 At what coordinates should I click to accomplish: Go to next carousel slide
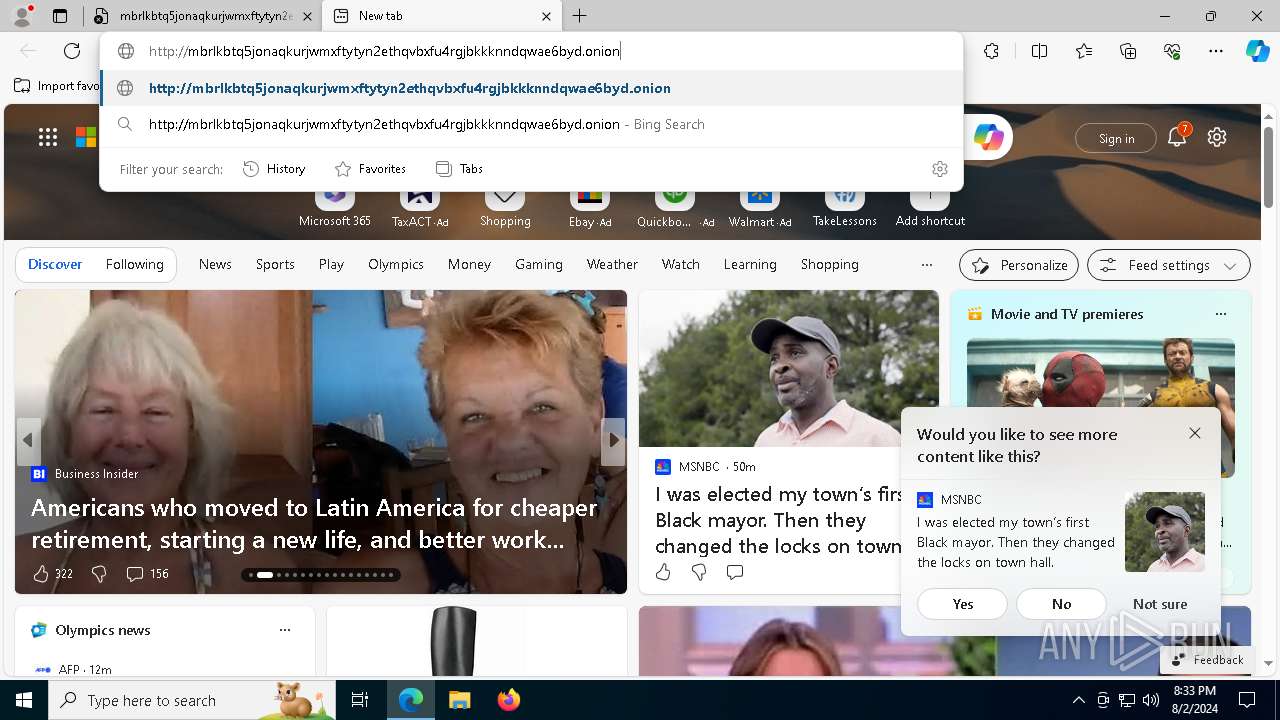(x=613, y=440)
